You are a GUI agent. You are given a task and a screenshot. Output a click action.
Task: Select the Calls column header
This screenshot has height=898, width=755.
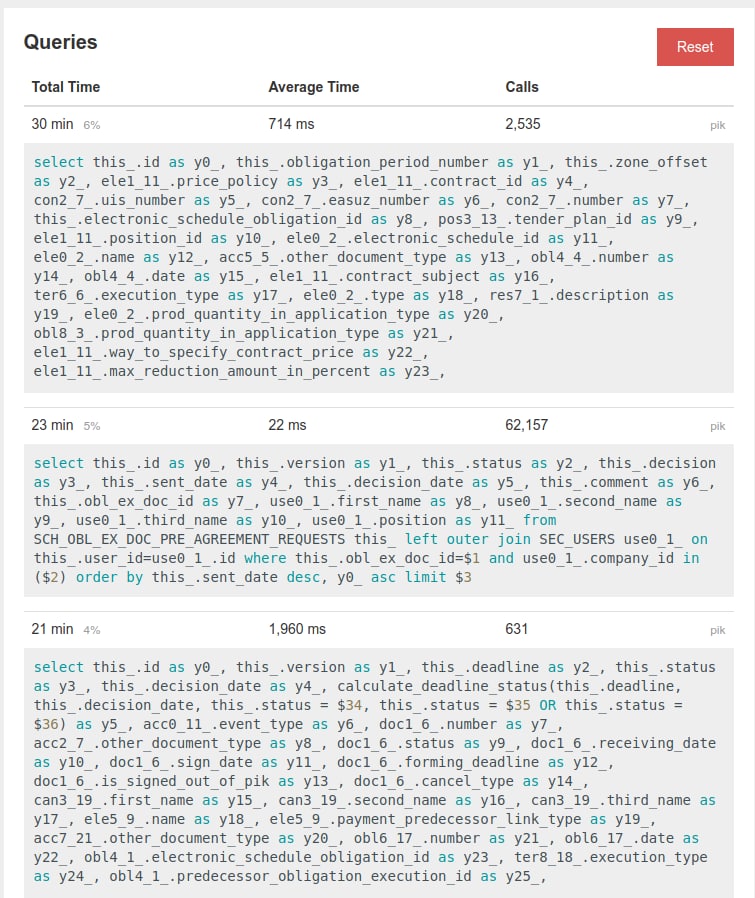pyautogui.click(x=522, y=87)
